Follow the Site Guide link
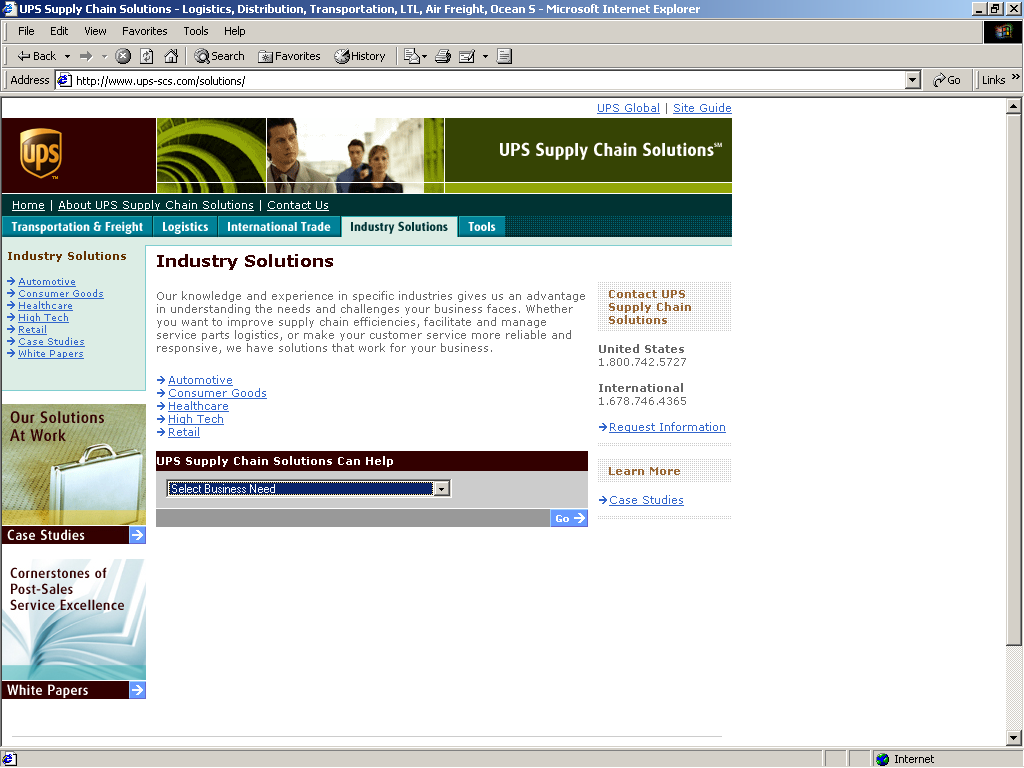Image resolution: width=1024 pixels, height=768 pixels. [x=702, y=108]
